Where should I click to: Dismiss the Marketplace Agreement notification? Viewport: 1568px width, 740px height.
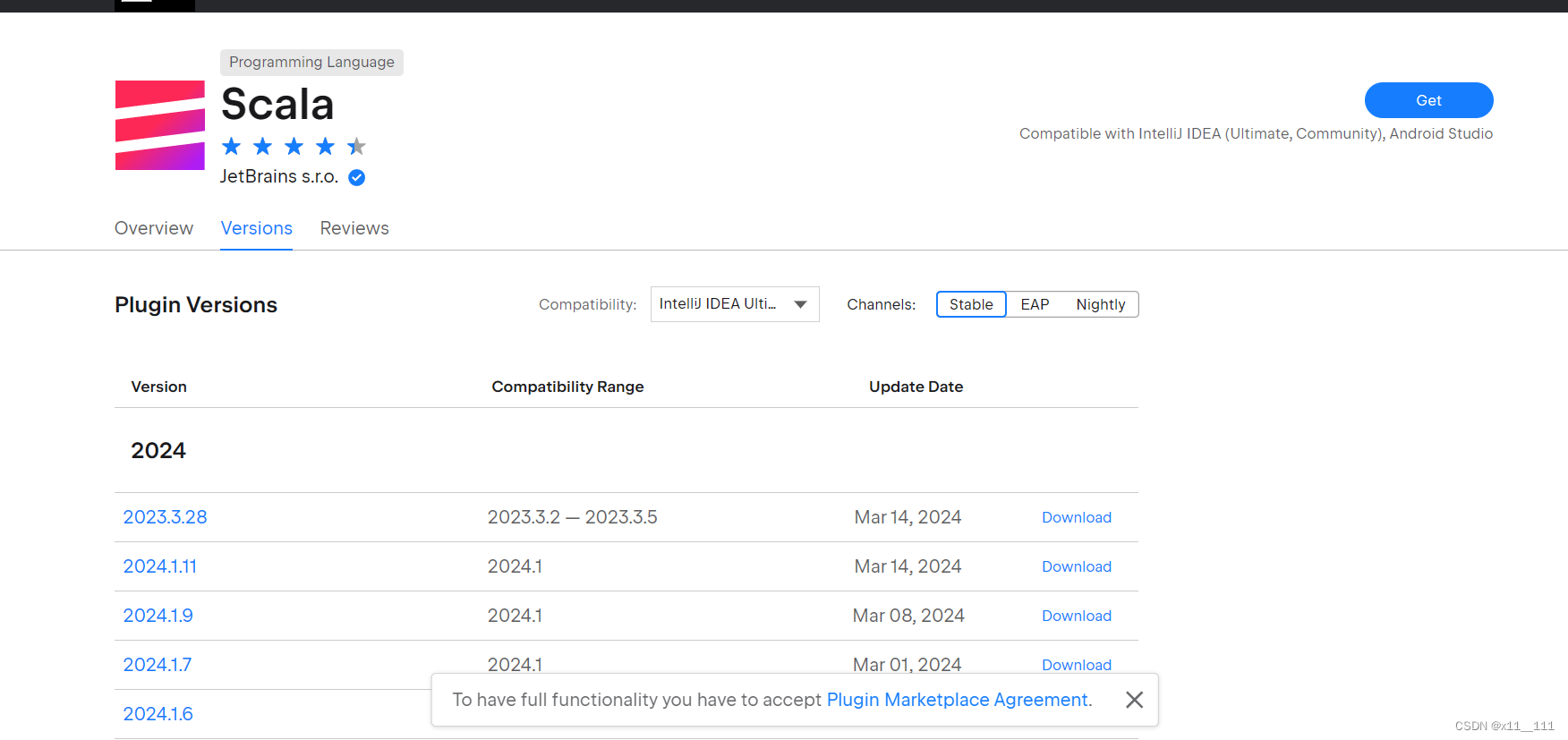pyautogui.click(x=1134, y=700)
